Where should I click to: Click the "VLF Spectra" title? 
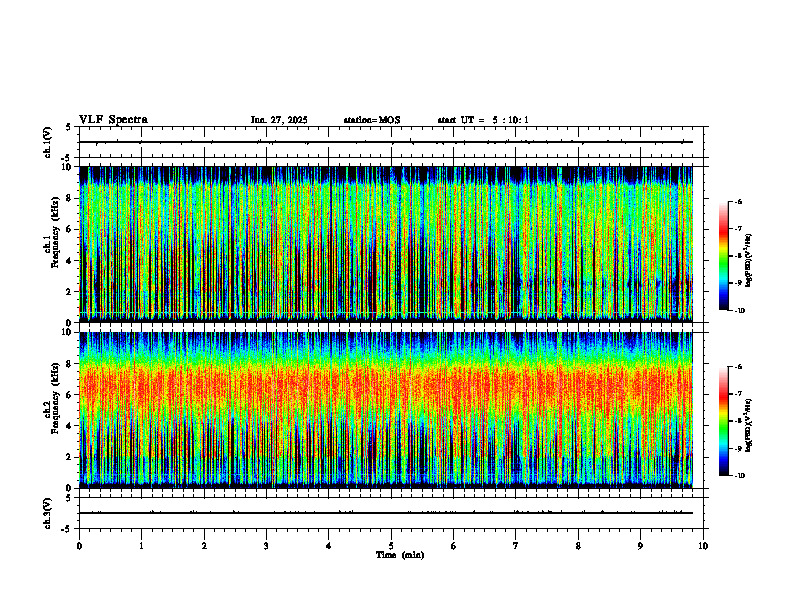tap(113, 120)
